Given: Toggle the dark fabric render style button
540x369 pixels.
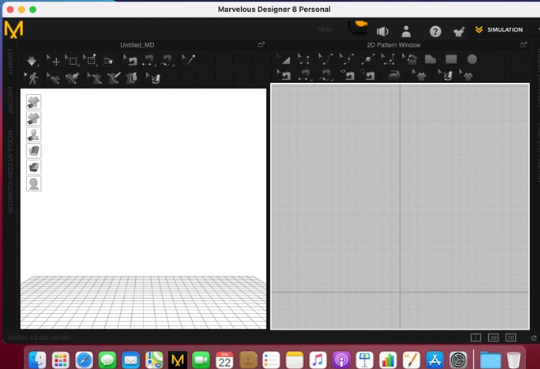Looking at the screenshot, I should 34,167.
